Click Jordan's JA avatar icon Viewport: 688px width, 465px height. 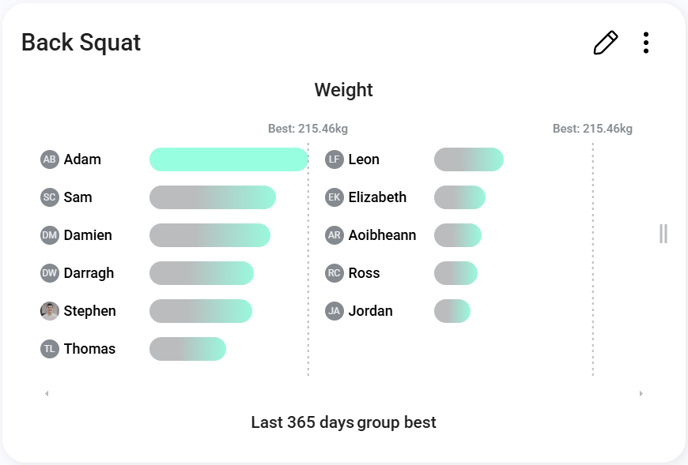[x=335, y=311]
